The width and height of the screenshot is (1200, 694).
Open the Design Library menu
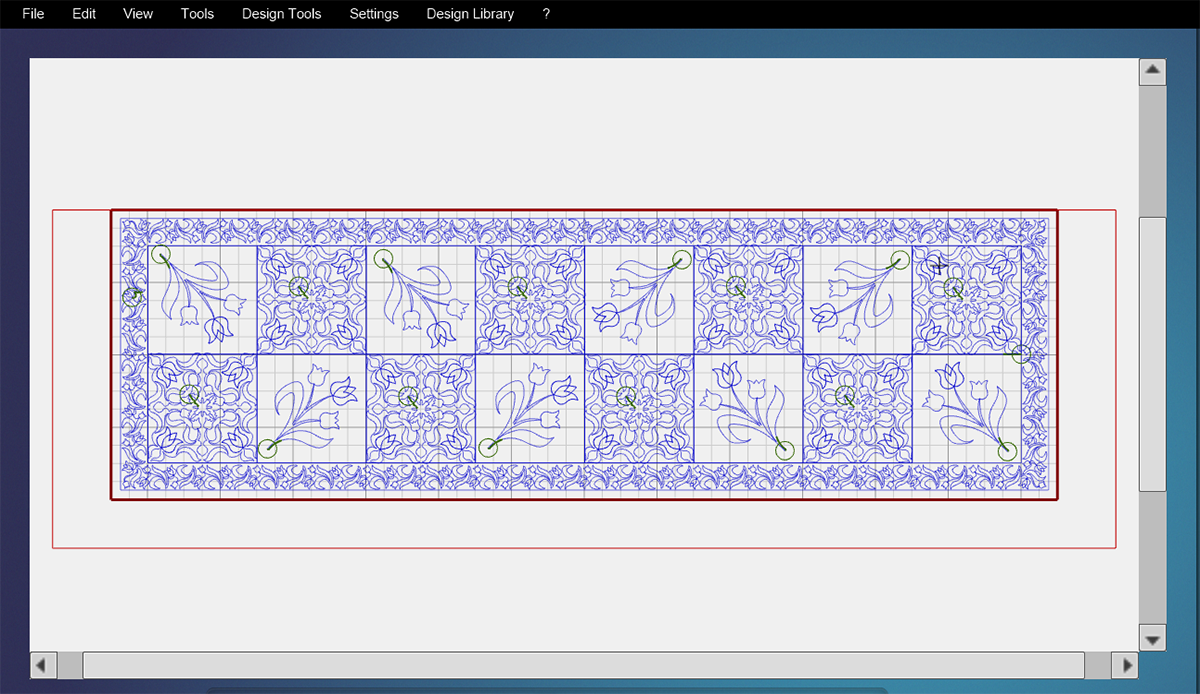pyautogui.click(x=470, y=14)
